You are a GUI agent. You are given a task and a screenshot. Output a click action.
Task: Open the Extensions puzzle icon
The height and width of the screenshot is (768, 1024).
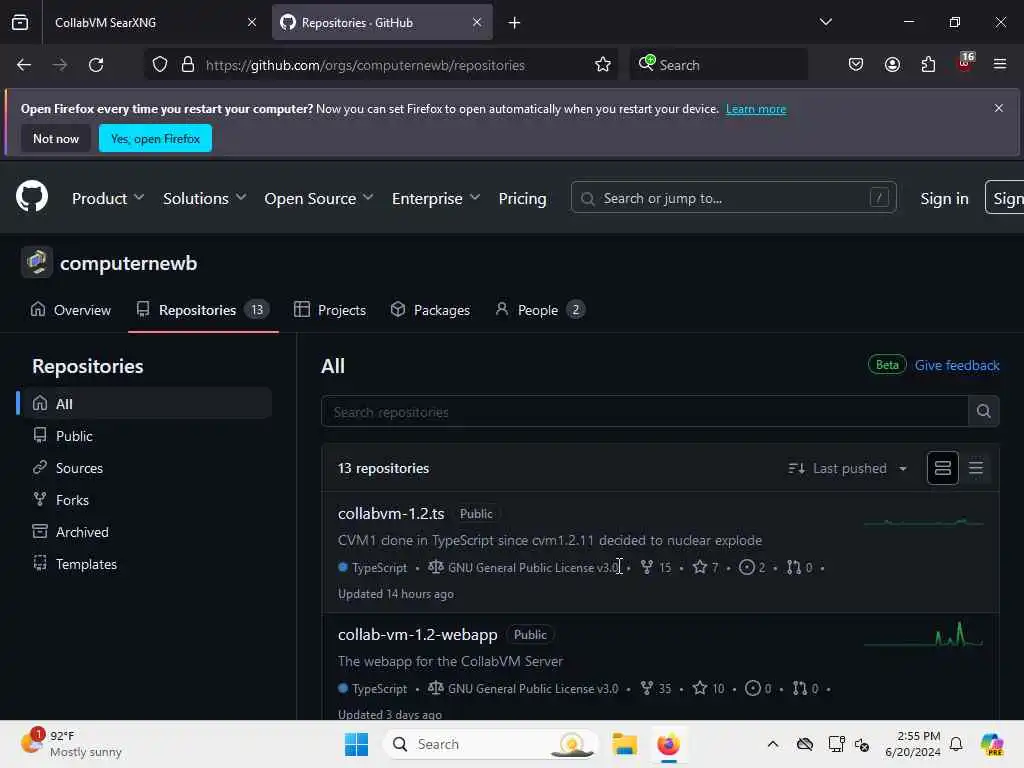[928, 65]
